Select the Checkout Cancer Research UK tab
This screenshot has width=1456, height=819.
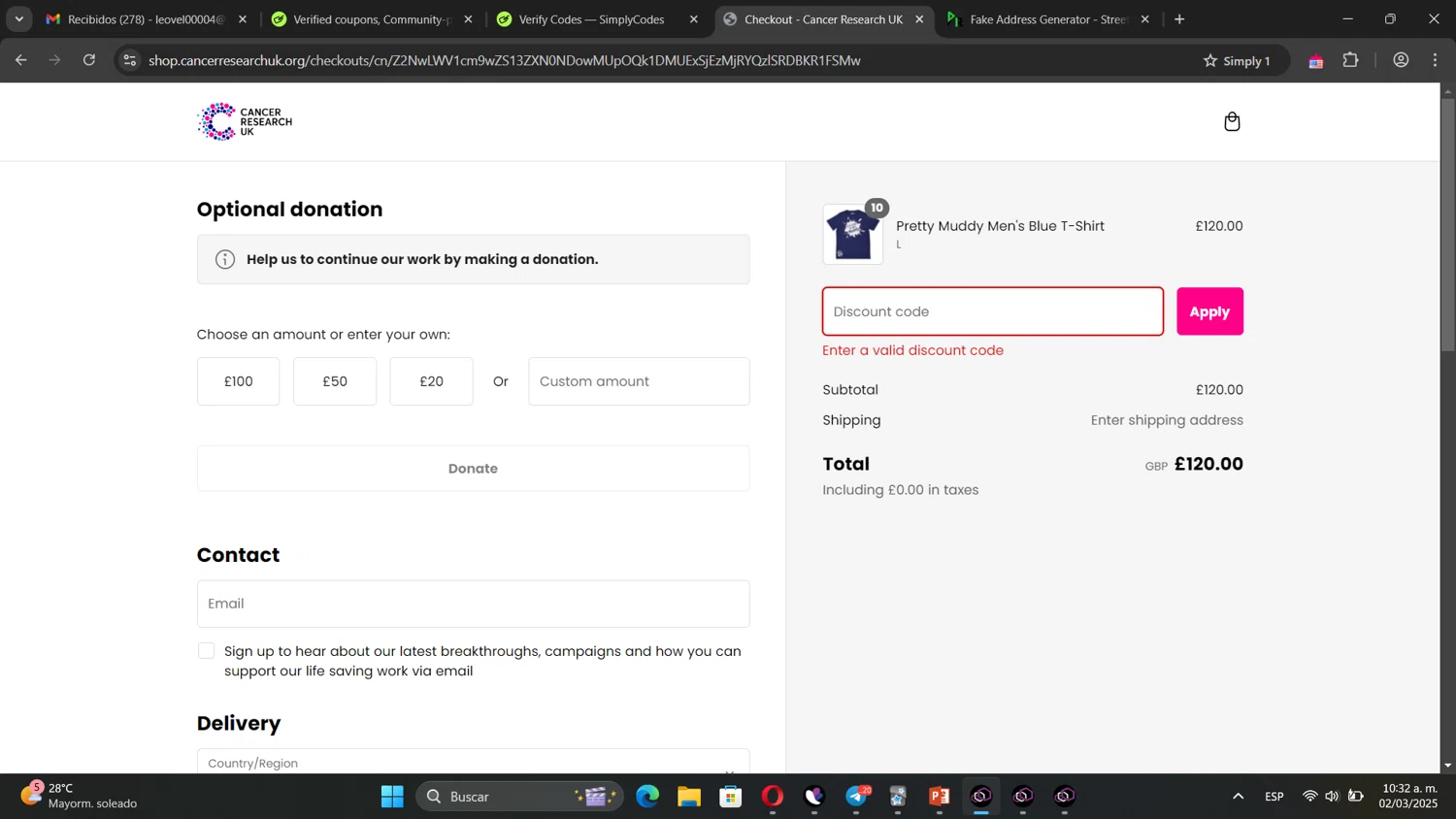point(823,19)
